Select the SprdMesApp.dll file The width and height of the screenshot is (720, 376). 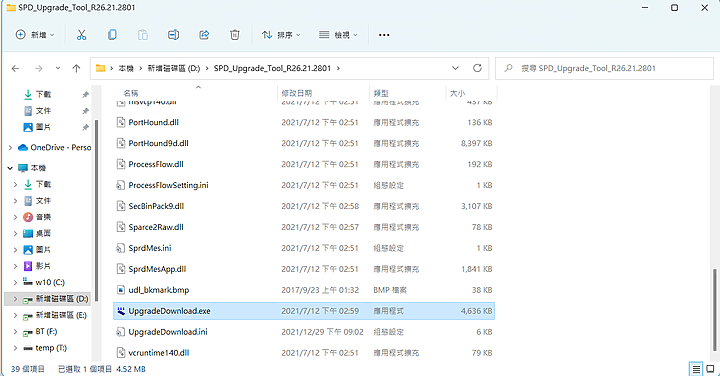(x=304, y=269)
